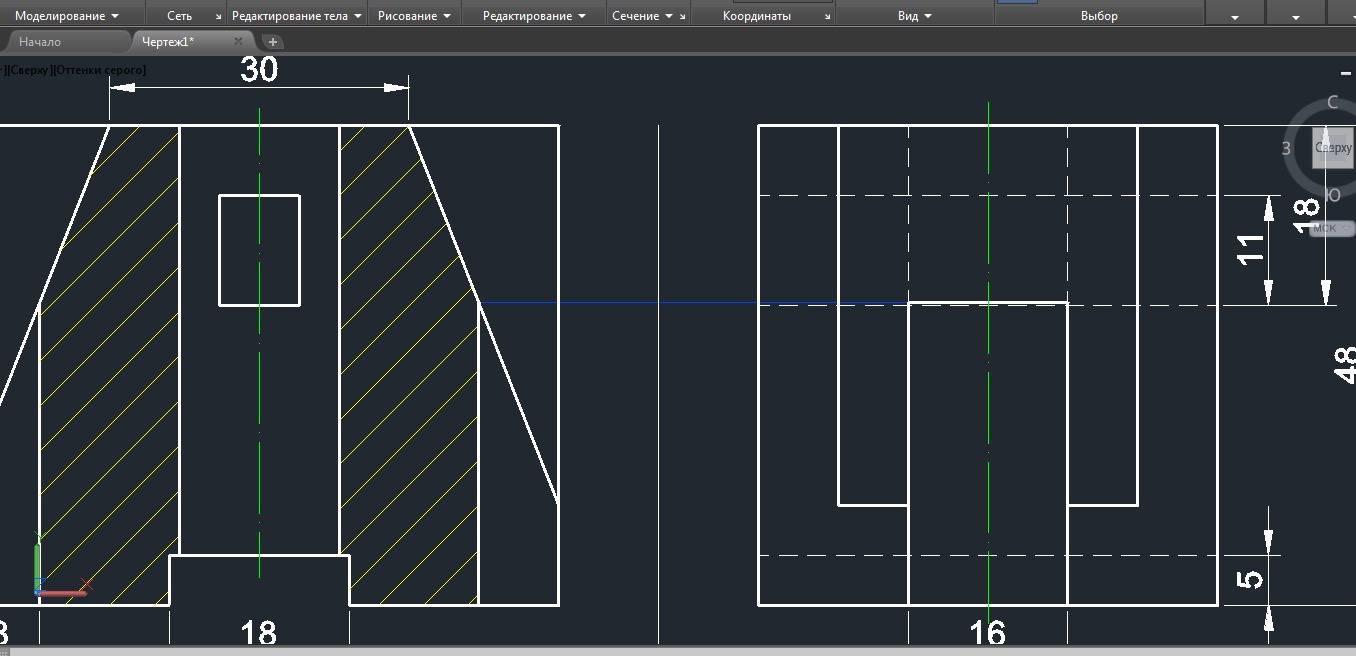Select the vertical dimension text 11
Screen dimensions: 1356x656
tap(1250, 249)
